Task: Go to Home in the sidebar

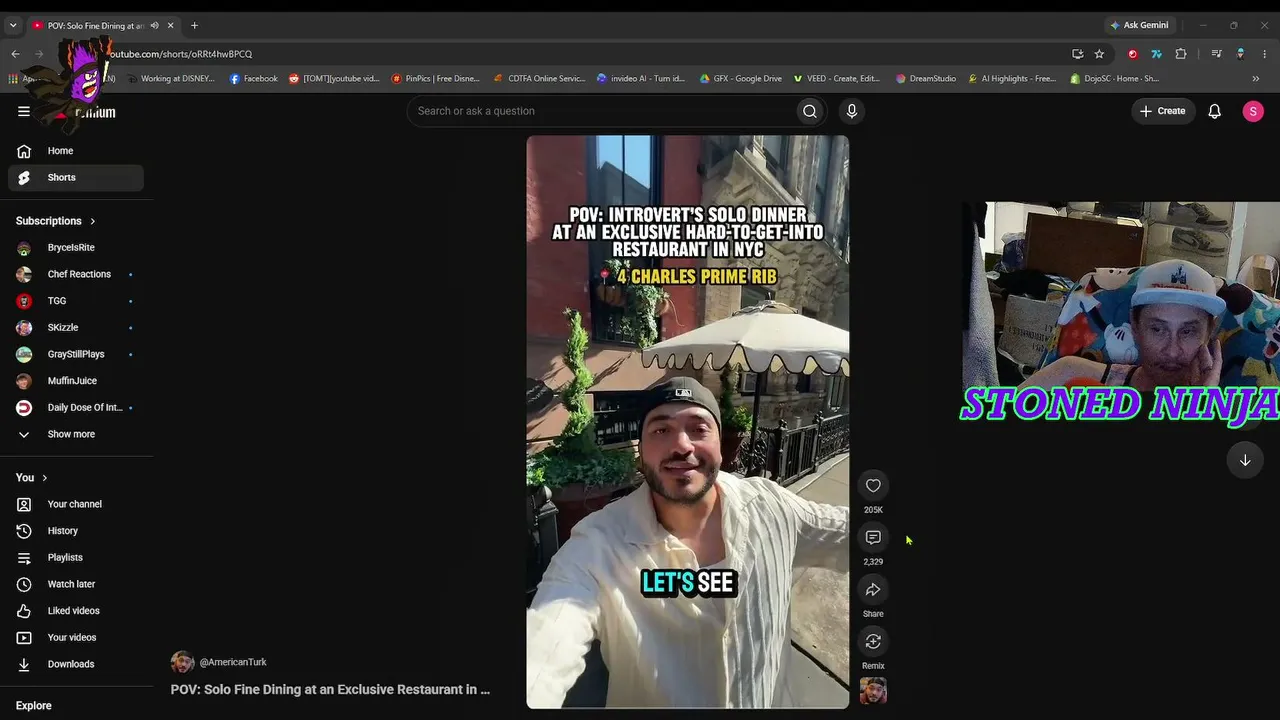Action: pyautogui.click(x=76, y=151)
